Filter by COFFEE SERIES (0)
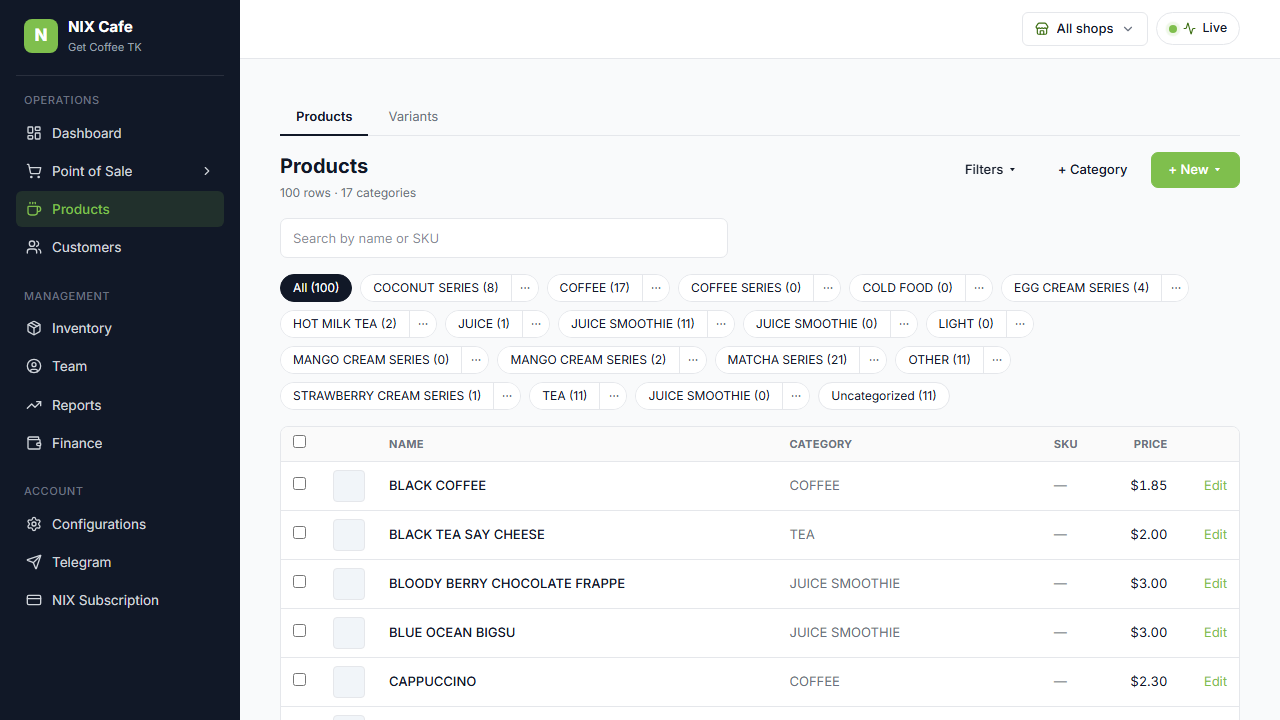 click(x=746, y=288)
